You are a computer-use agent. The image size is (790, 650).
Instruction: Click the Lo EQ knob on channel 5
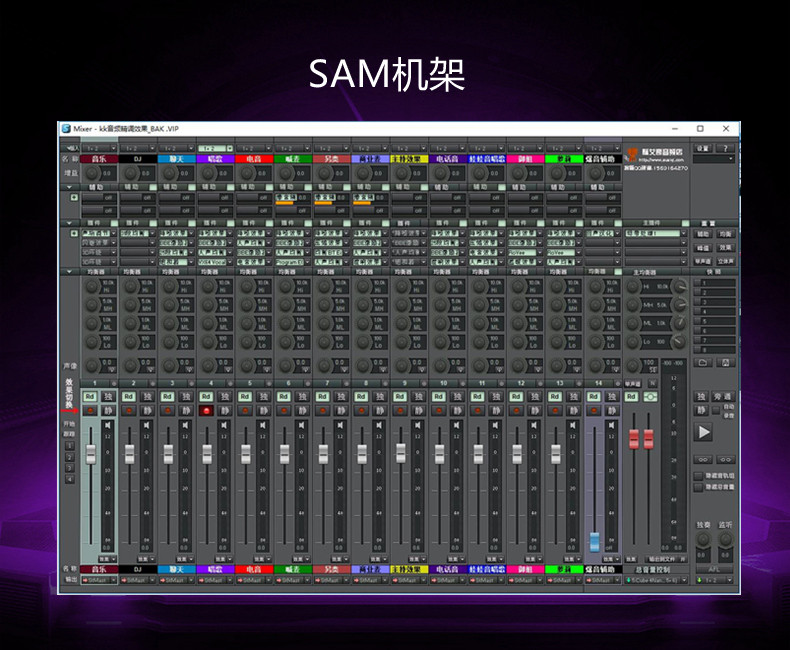(246, 342)
